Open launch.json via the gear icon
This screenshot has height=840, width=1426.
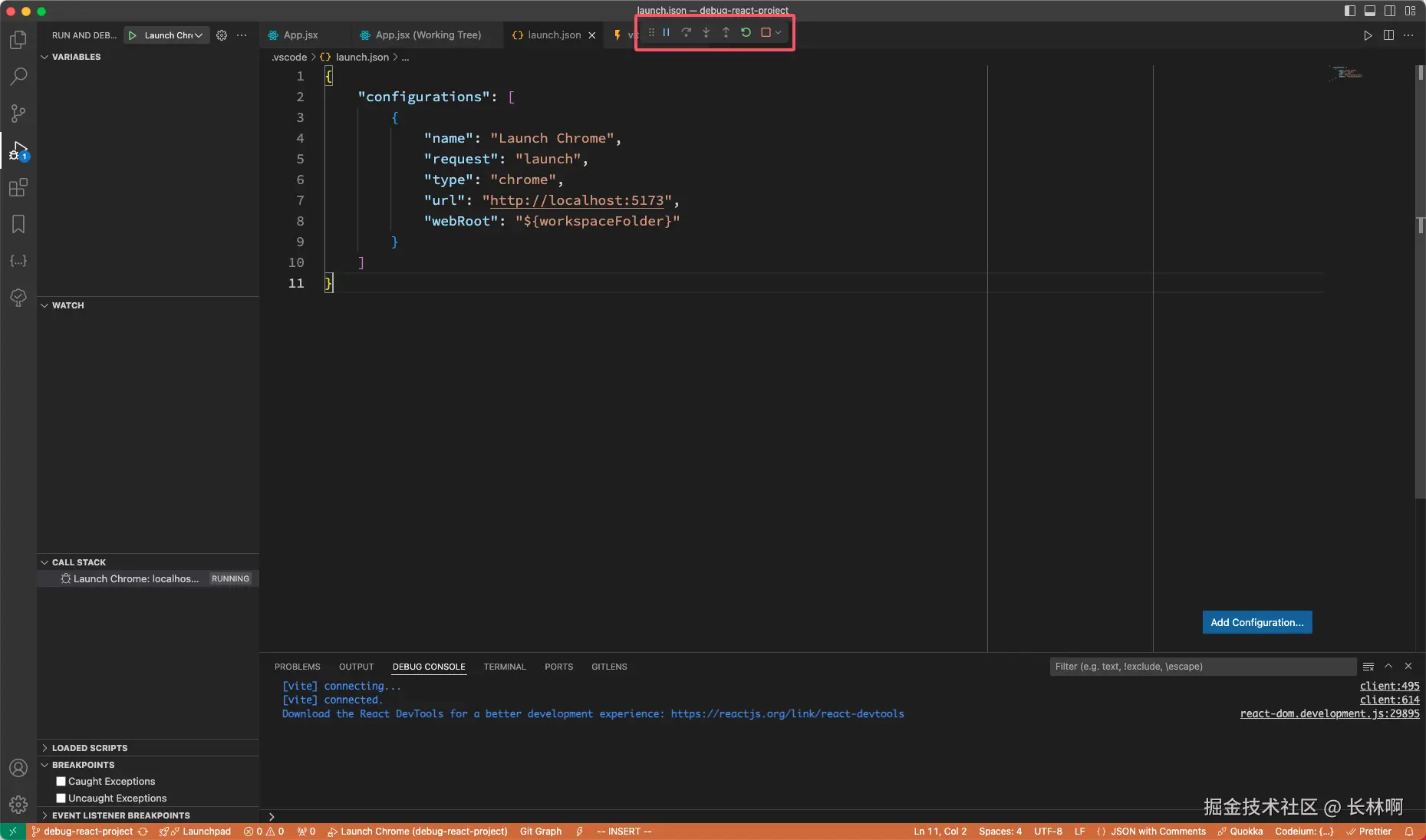[222, 35]
